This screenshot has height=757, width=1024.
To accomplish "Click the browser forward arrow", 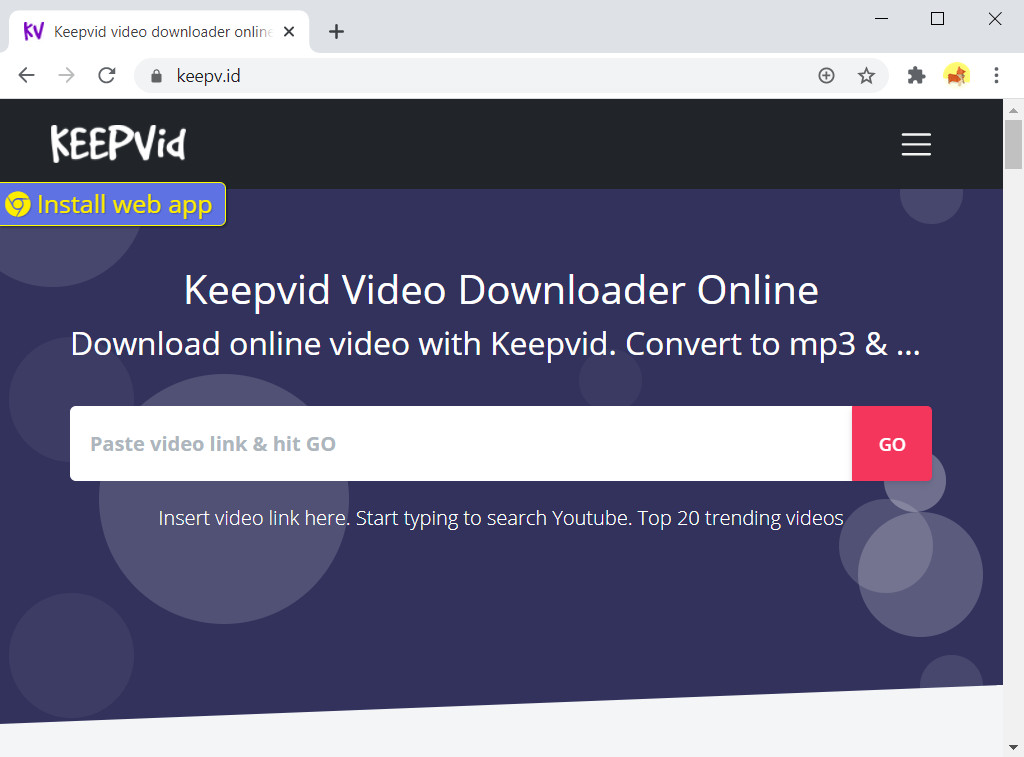I will pos(66,76).
